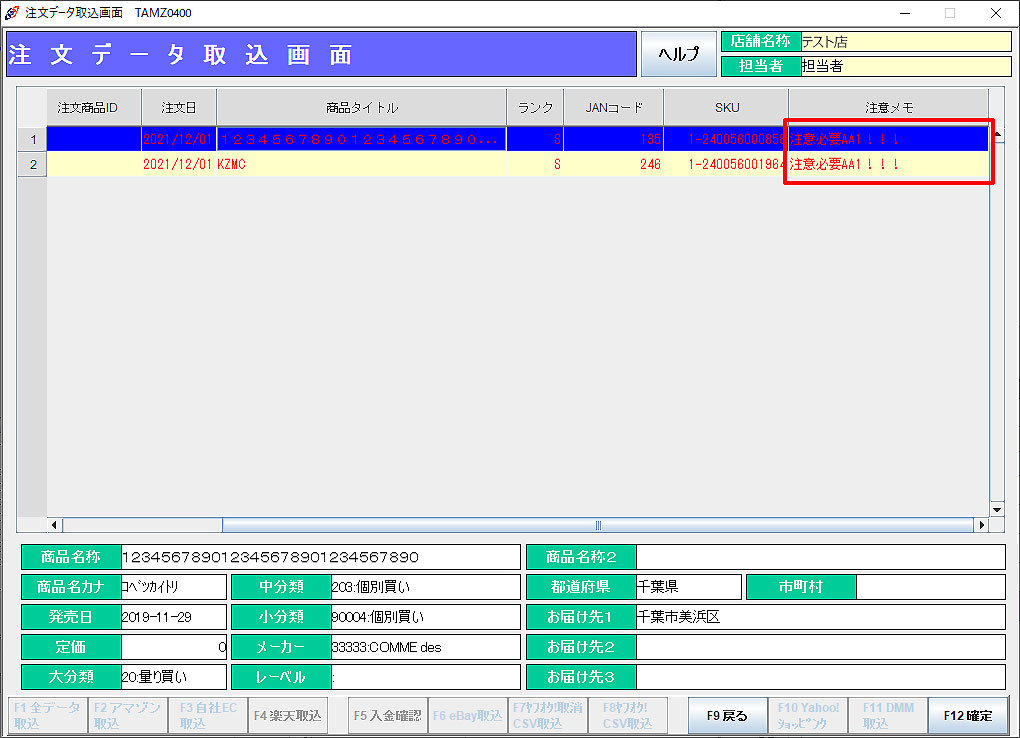This screenshot has width=1020, height=738.
Task: Select row 1 header in order table
Action: point(32,139)
